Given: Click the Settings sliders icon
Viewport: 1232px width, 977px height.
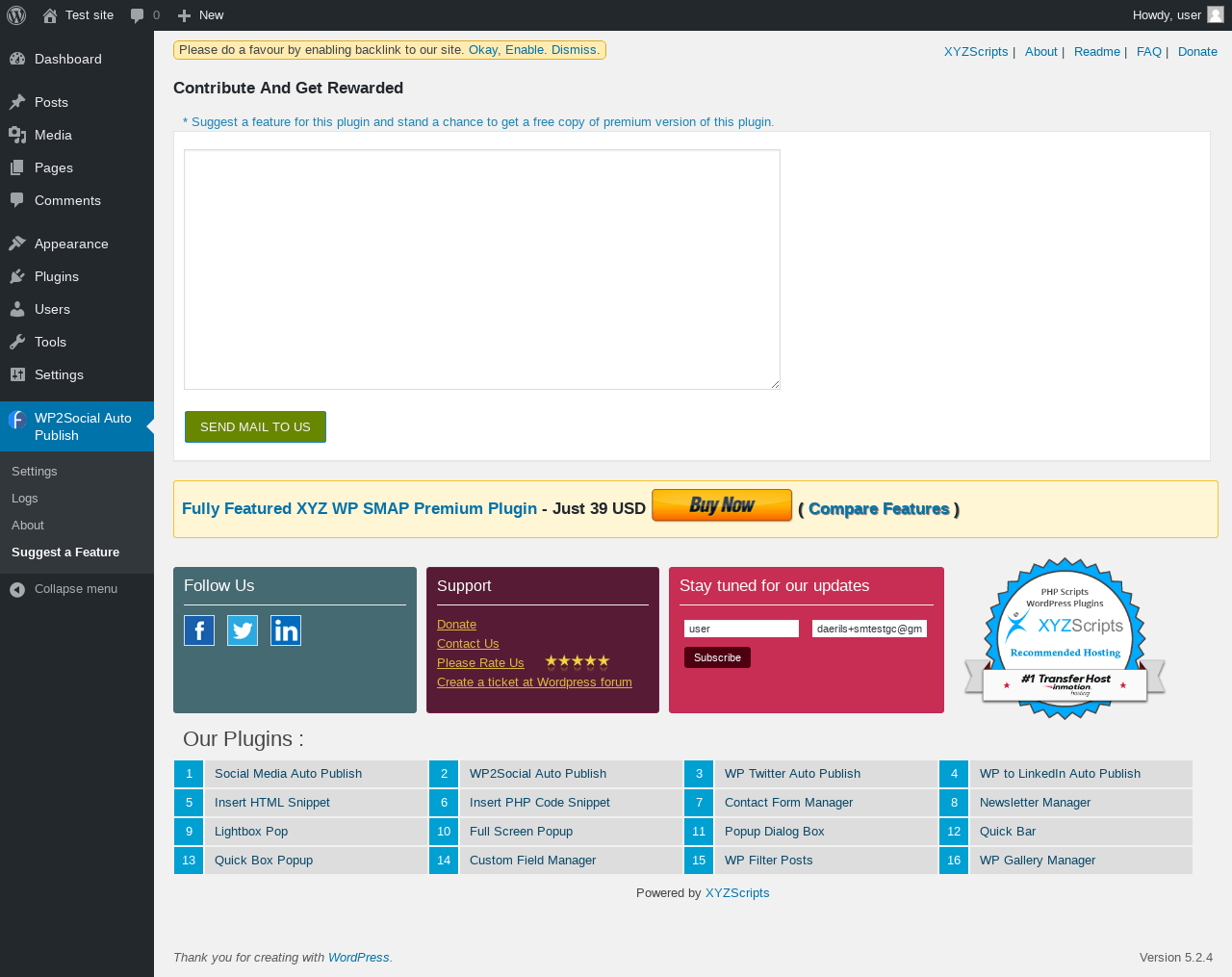Looking at the screenshot, I should coord(17,374).
